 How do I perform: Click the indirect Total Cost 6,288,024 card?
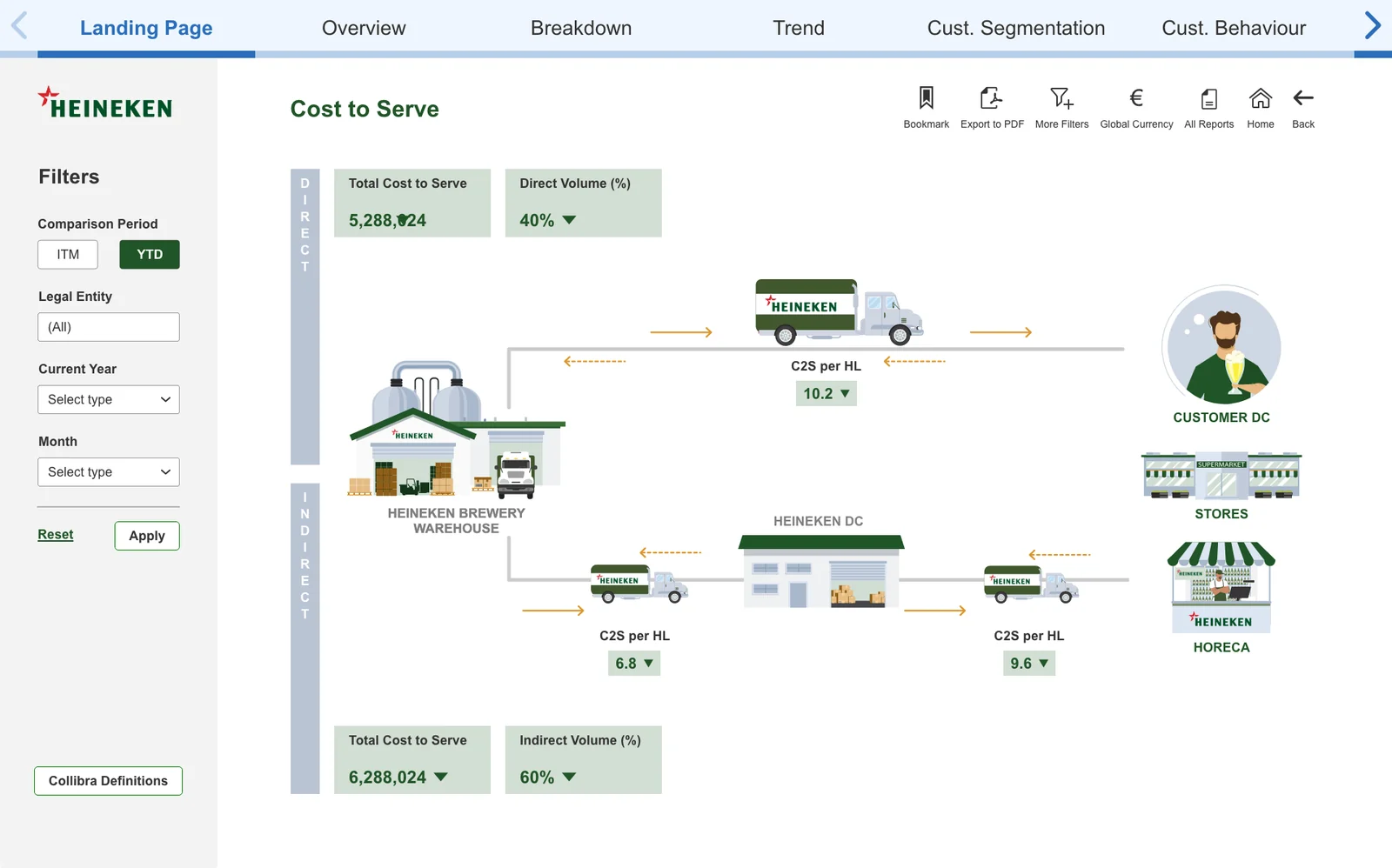click(412, 760)
